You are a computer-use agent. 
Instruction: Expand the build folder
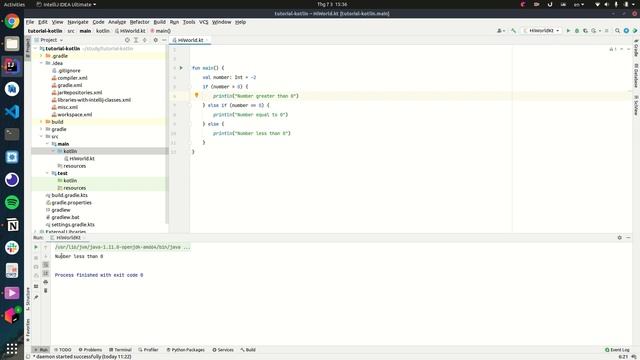41,122
